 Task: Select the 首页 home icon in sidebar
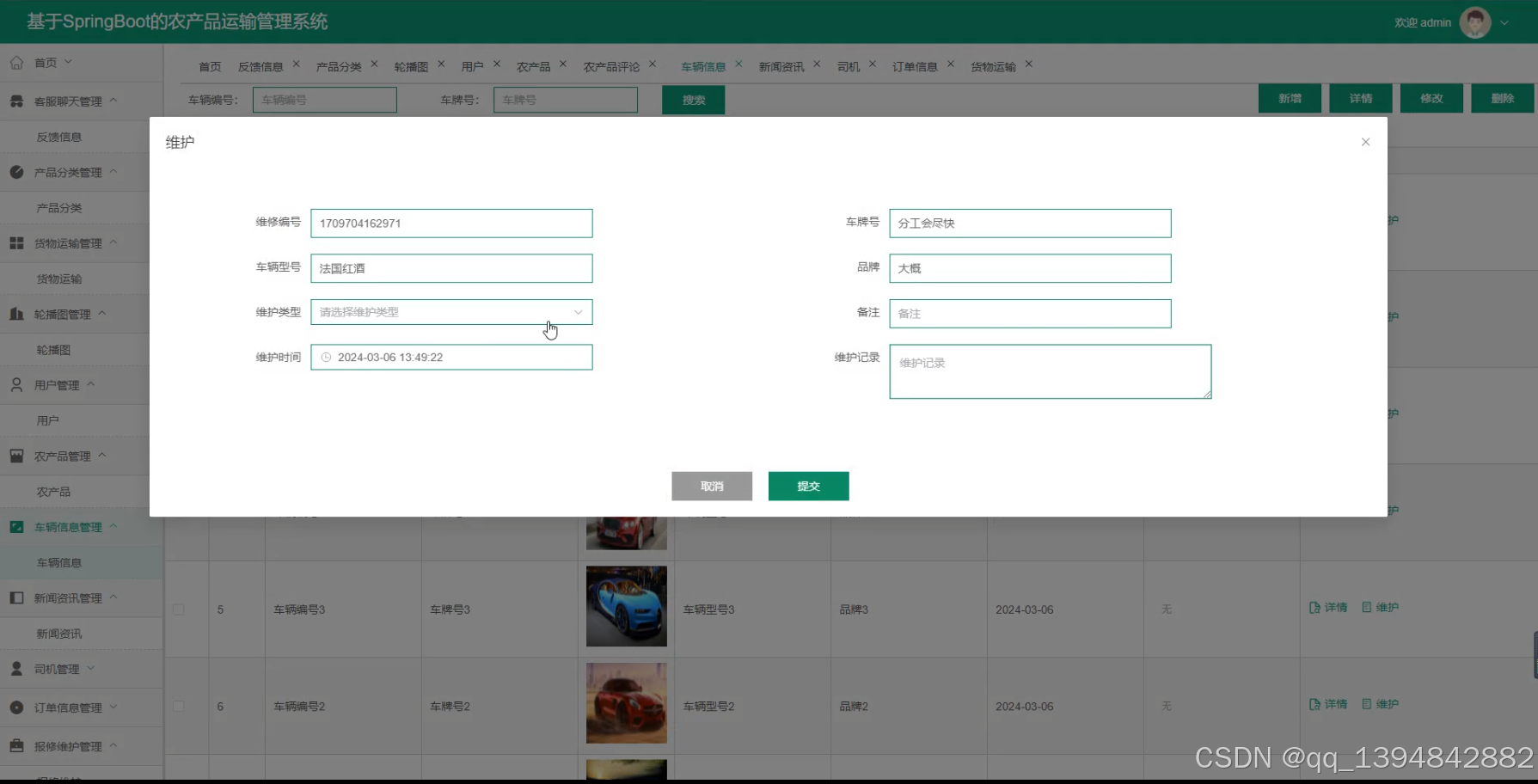point(16,62)
